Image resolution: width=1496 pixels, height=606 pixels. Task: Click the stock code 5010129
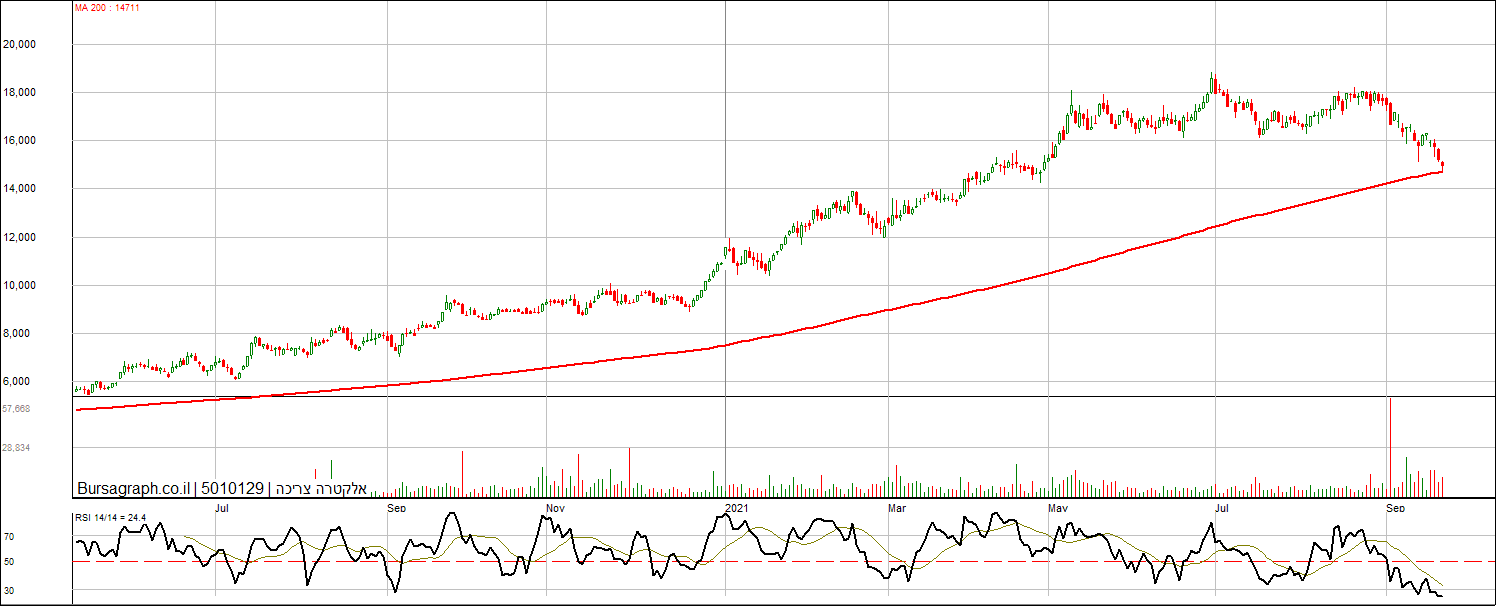tap(232, 489)
